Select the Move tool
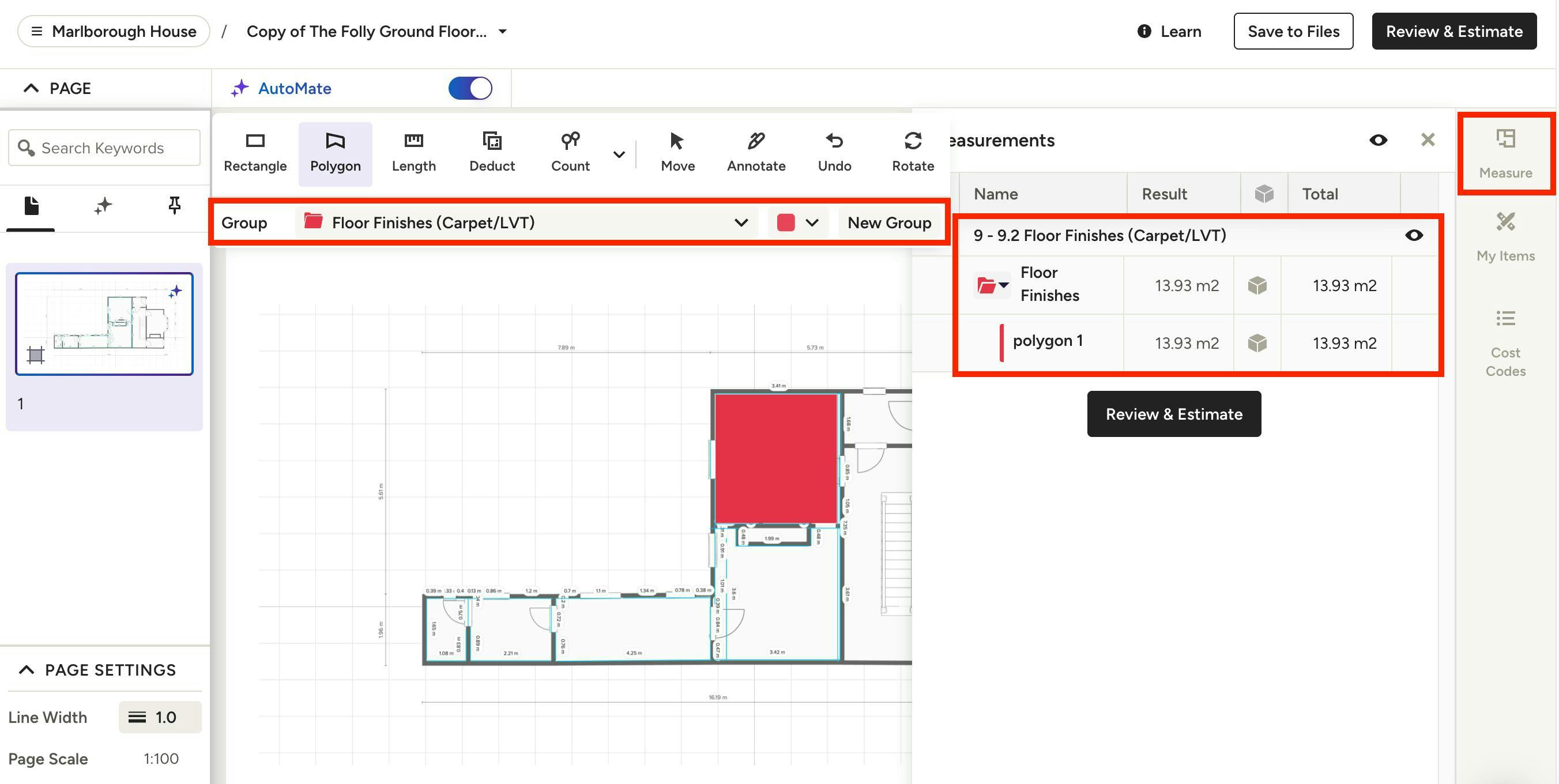 (x=678, y=153)
